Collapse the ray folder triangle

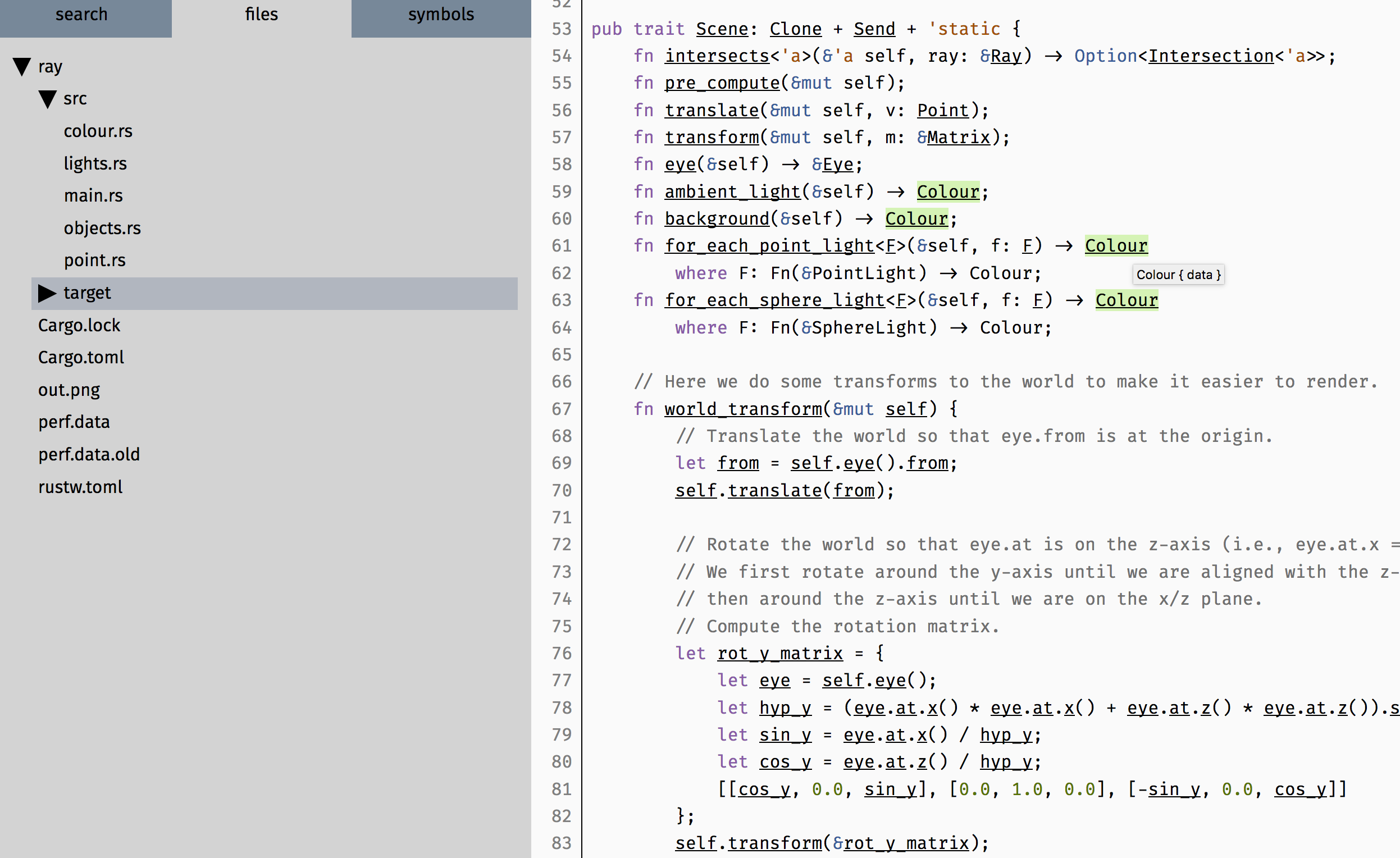[22, 66]
